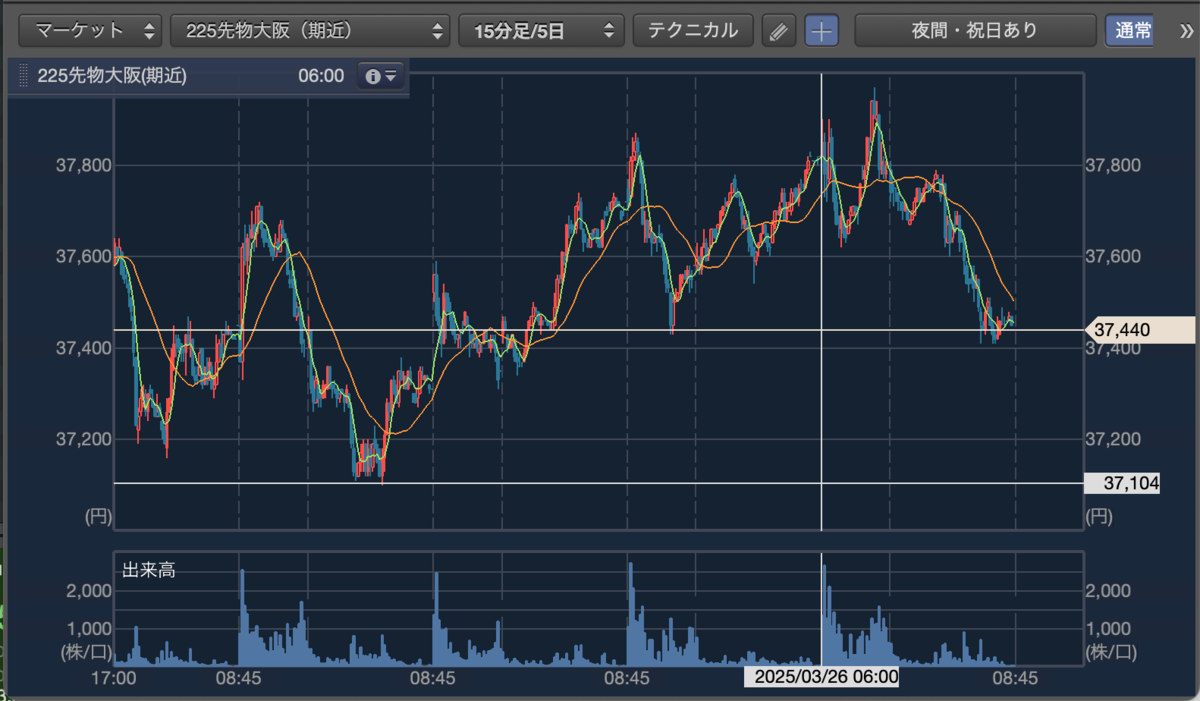This screenshot has height=701, width=1200.
Task: Click the 37,440 current price label
Action: tap(1139, 329)
